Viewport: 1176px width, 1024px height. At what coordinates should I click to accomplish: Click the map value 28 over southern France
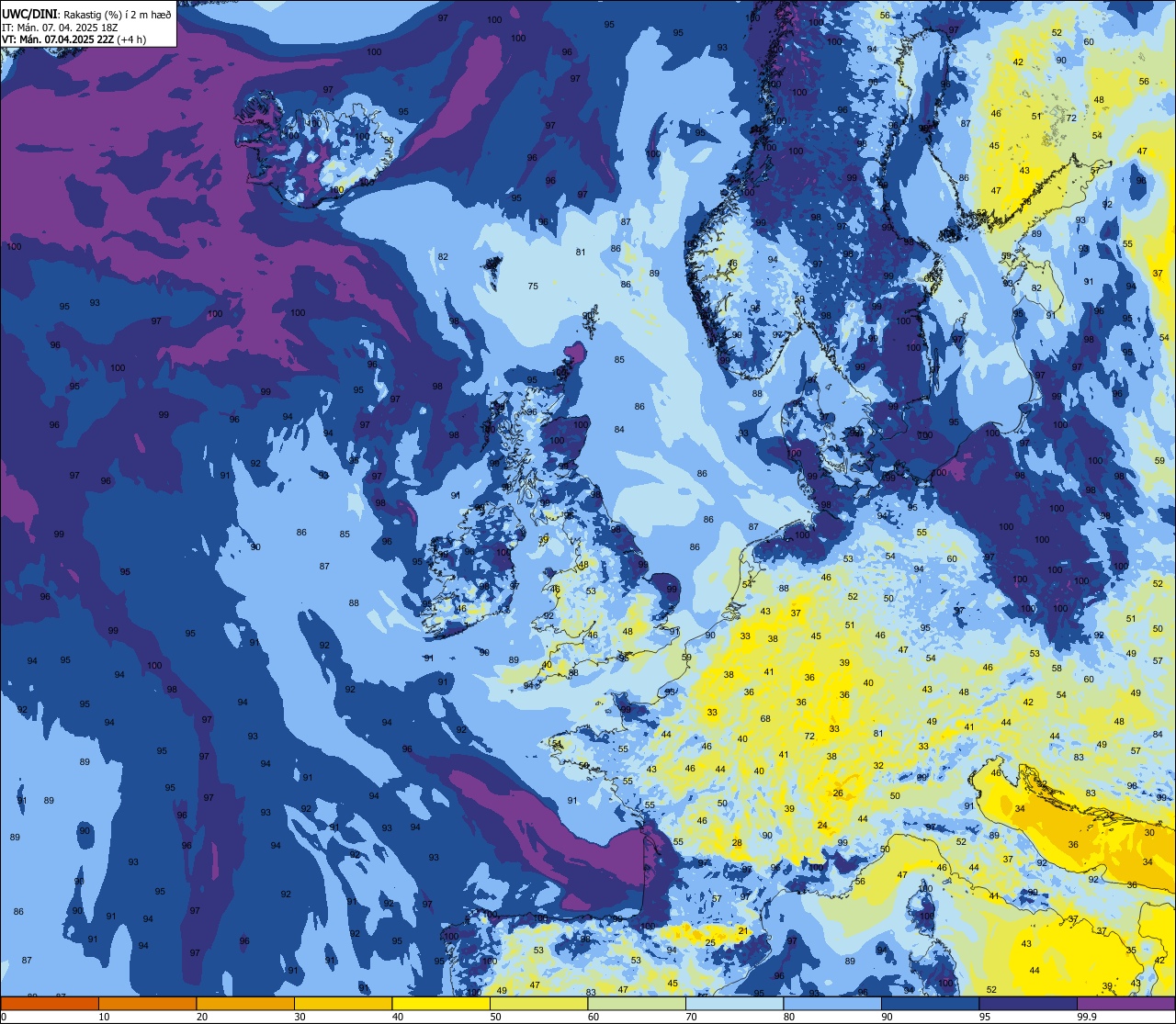(737, 842)
